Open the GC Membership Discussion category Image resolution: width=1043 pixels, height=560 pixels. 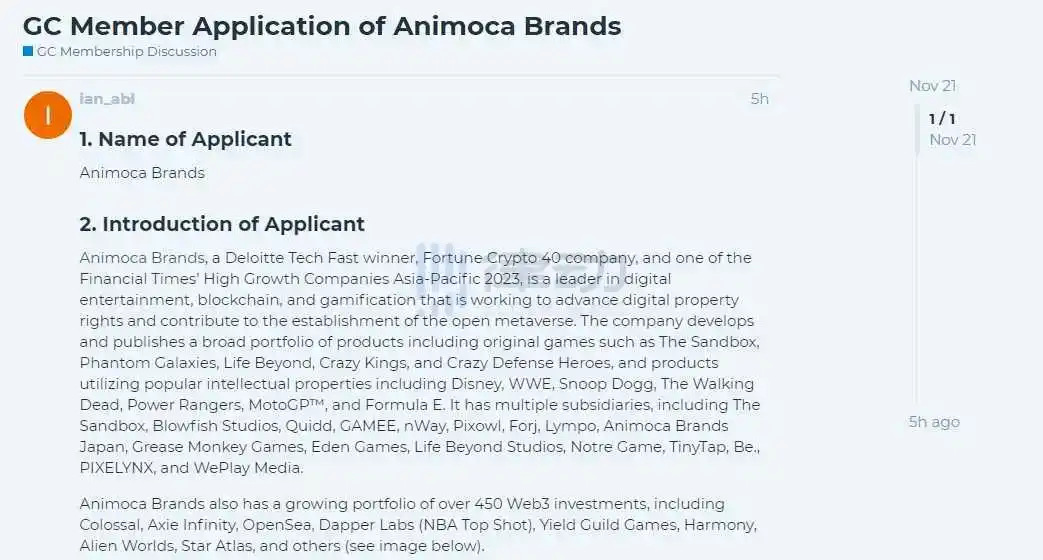pyautogui.click(x=126, y=52)
